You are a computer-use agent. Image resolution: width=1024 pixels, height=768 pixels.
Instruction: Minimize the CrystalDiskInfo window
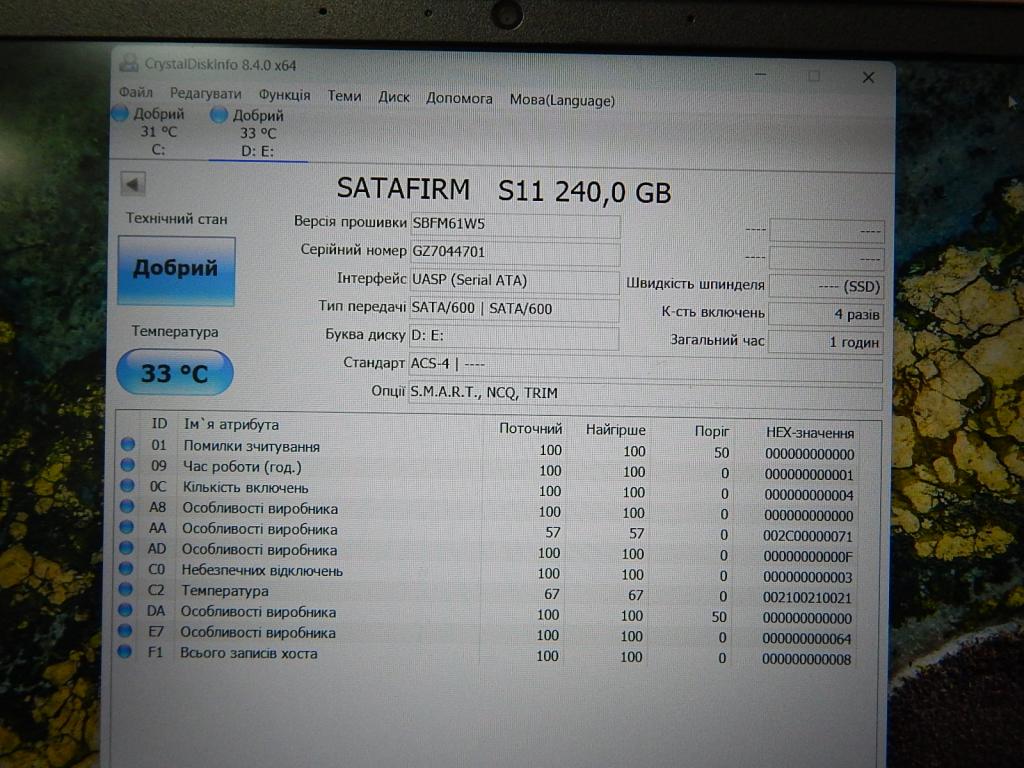tap(760, 75)
